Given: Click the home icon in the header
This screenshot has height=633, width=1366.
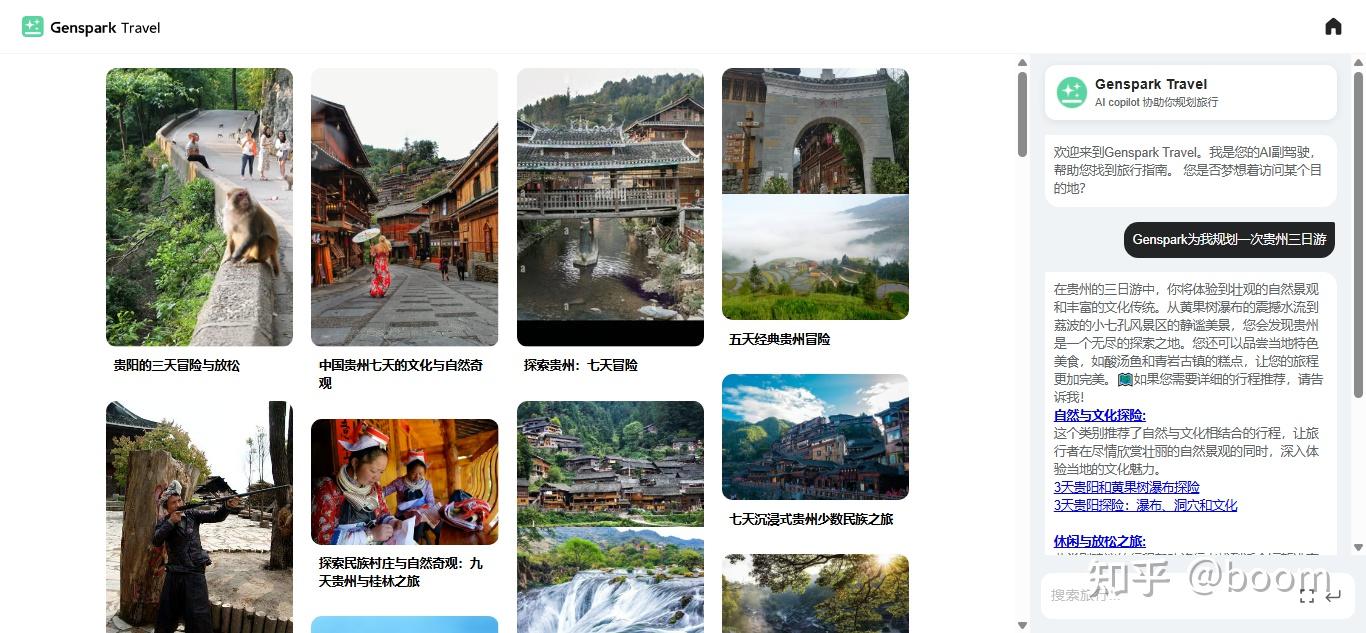Looking at the screenshot, I should pyautogui.click(x=1333, y=27).
